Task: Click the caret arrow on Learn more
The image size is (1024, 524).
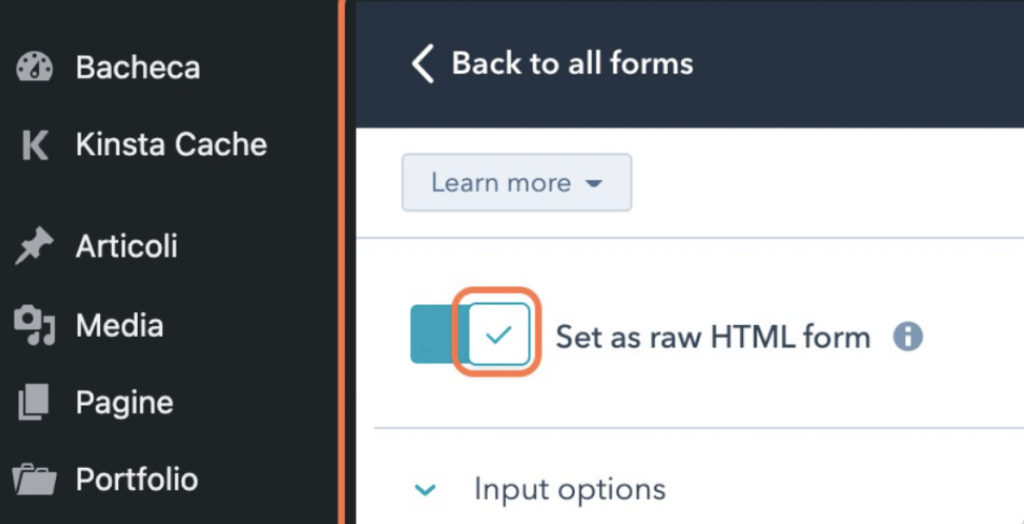Action: pos(594,184)
